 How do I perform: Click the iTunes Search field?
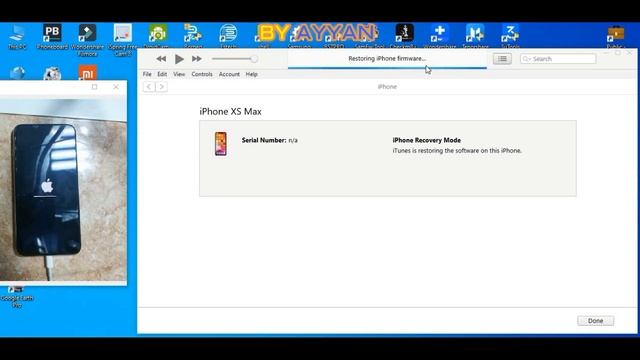click(x=558, y=59)
